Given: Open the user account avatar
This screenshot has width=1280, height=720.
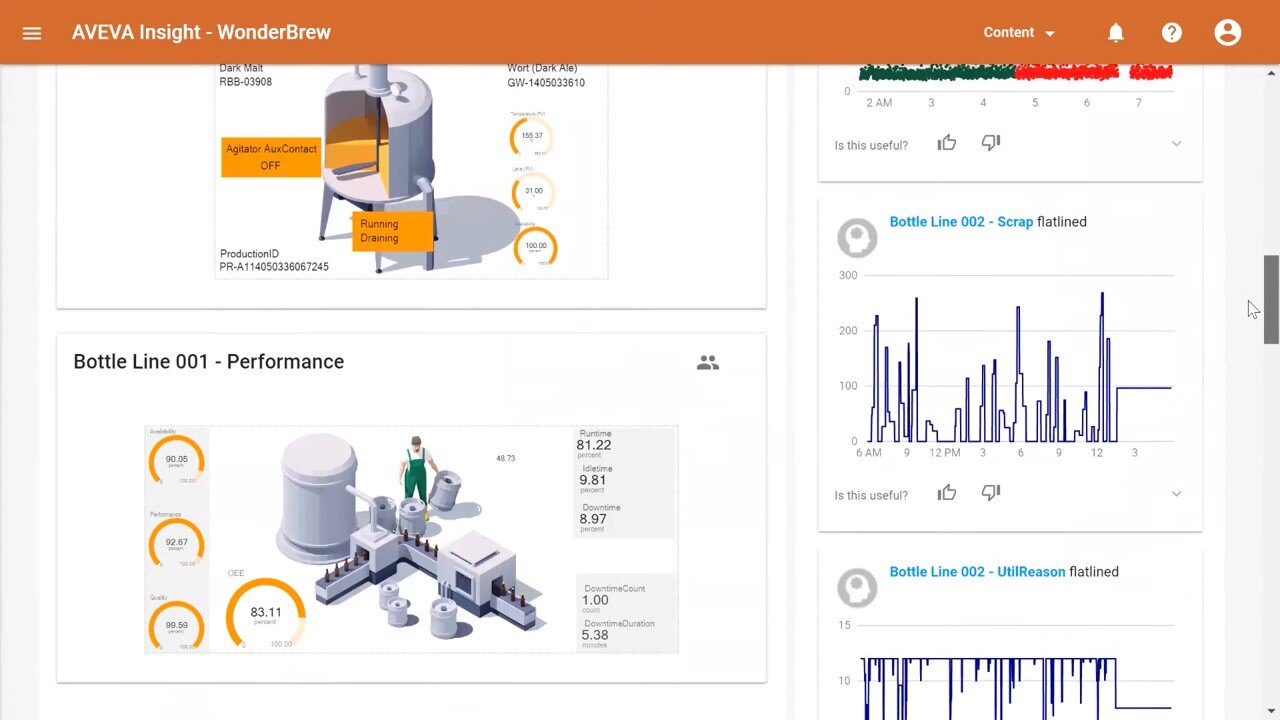Looking at the screenshot, I should tap(1228, 32).
